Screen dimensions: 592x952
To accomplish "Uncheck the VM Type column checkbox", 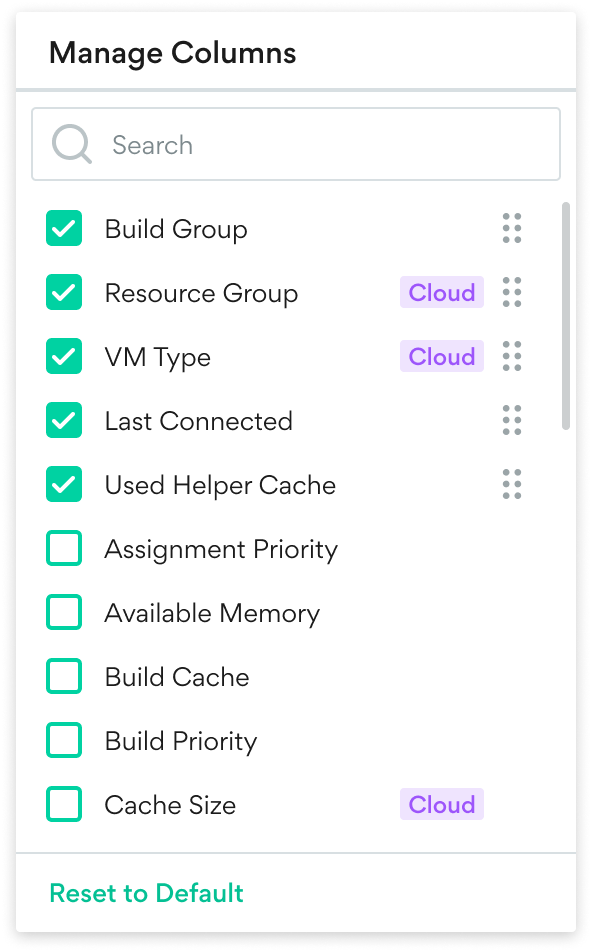I will click(x=64, y=356).
